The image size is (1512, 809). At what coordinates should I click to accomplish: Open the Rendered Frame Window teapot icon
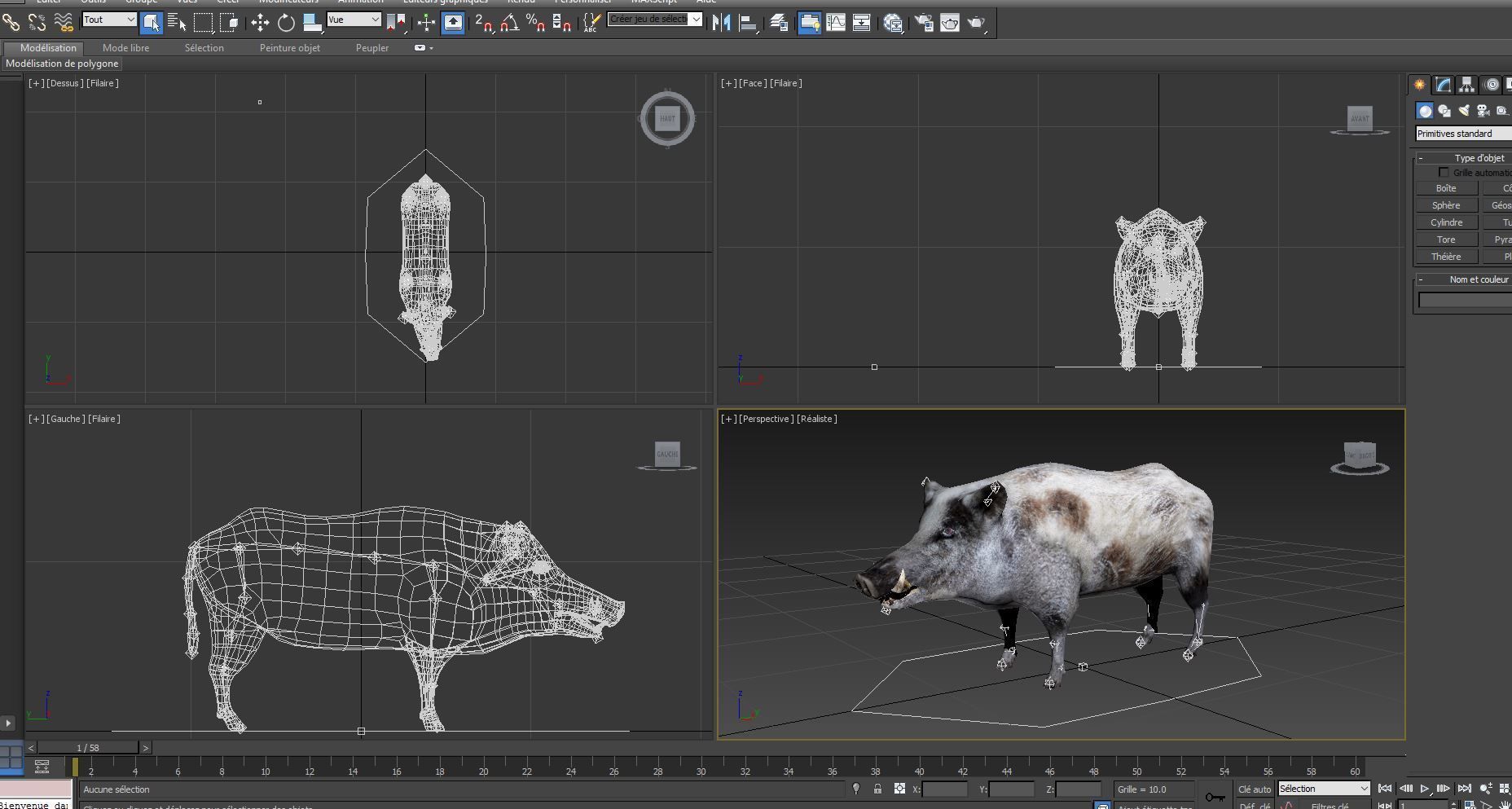click(x=950, y=23)
